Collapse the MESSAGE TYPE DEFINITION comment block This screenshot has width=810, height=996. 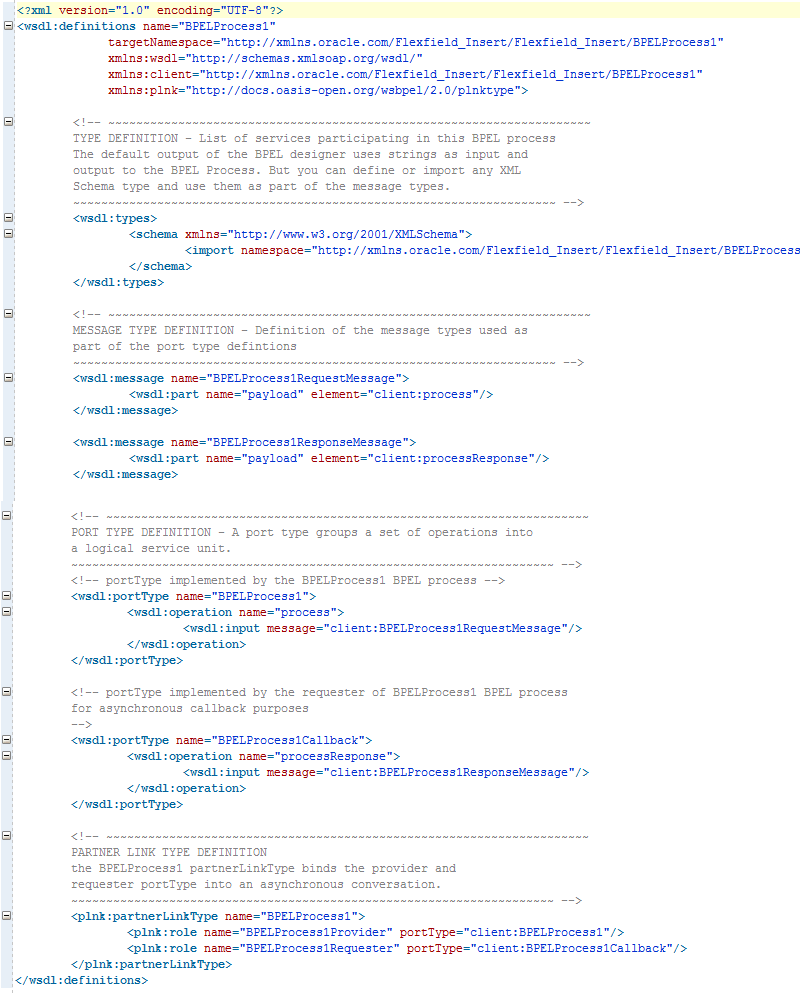coord(8,313)
